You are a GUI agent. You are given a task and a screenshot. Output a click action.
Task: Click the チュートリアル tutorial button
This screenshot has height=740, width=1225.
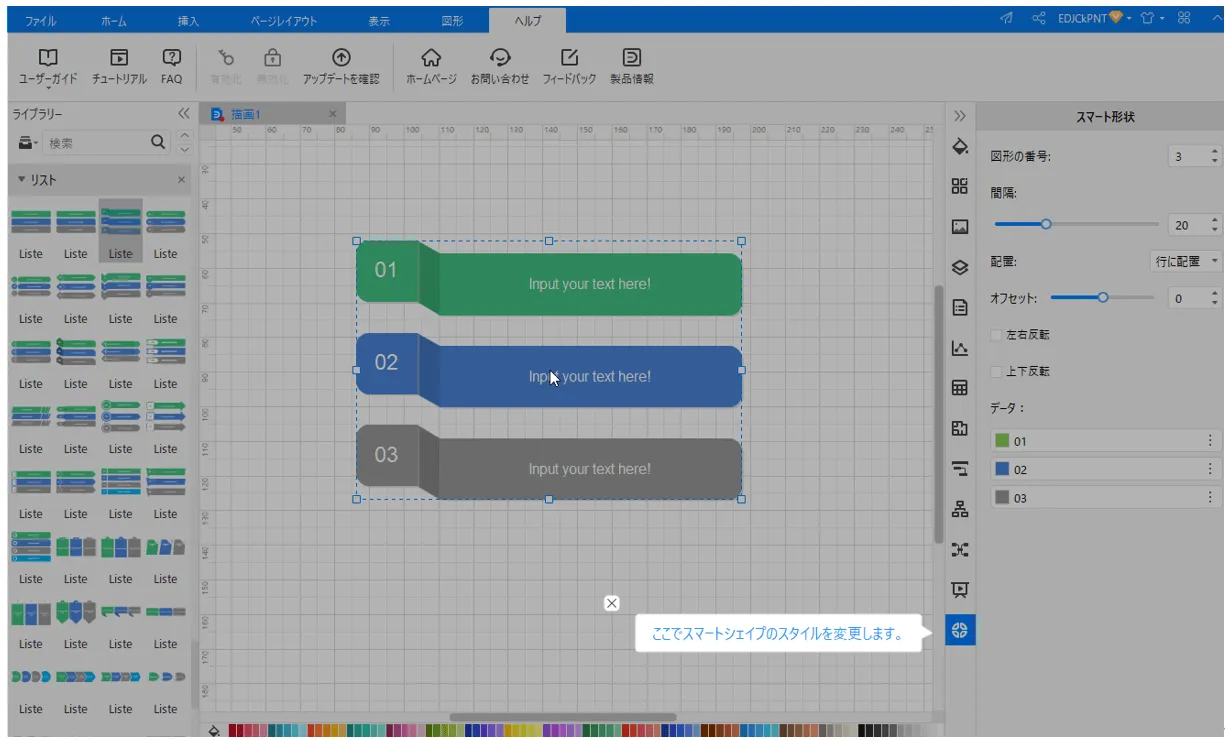pos(119,58)
